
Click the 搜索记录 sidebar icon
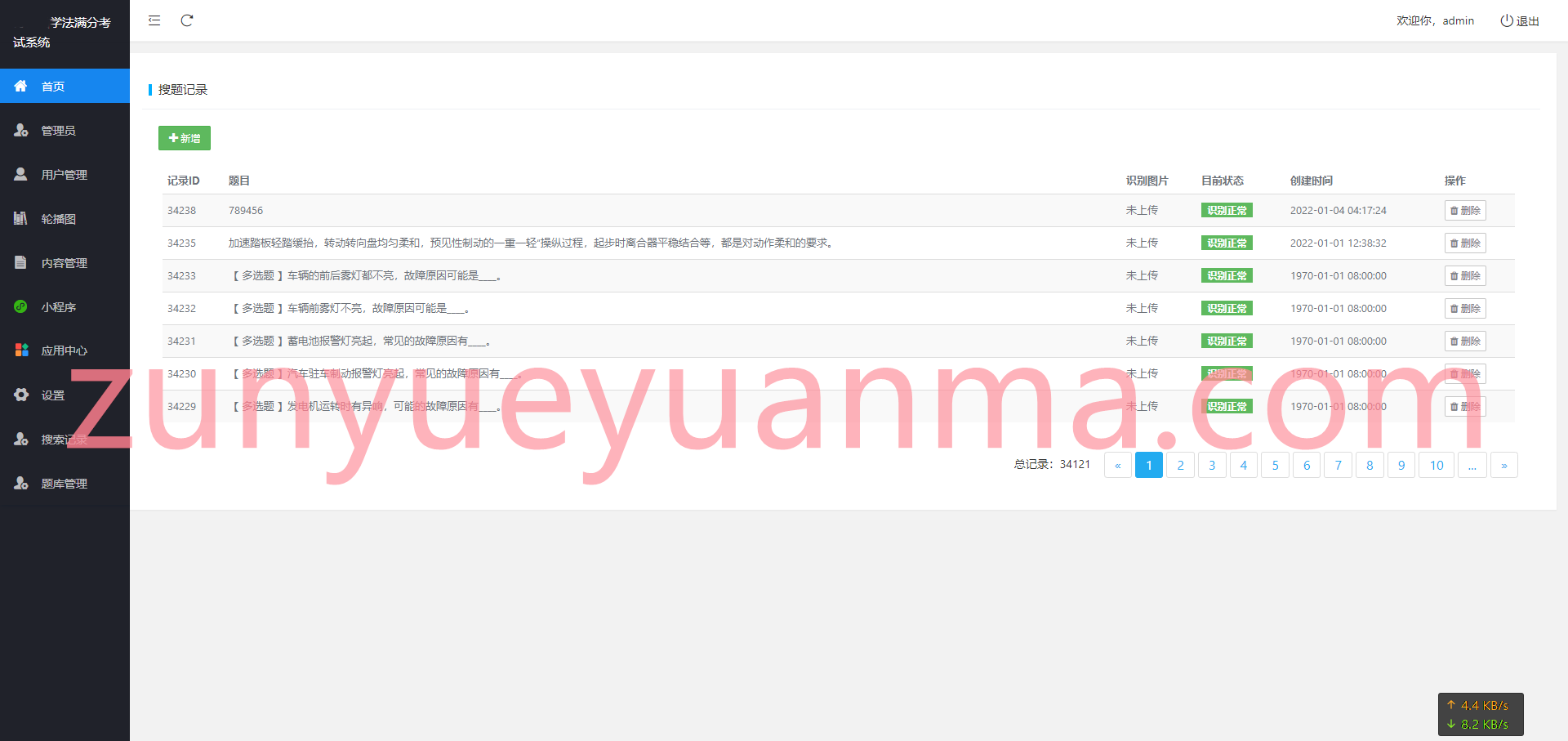tap(21, 439)
